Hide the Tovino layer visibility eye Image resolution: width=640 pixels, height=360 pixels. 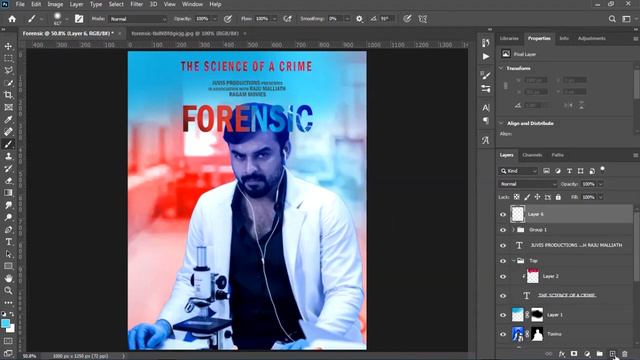pyautogui.click(x=503, y=334)
